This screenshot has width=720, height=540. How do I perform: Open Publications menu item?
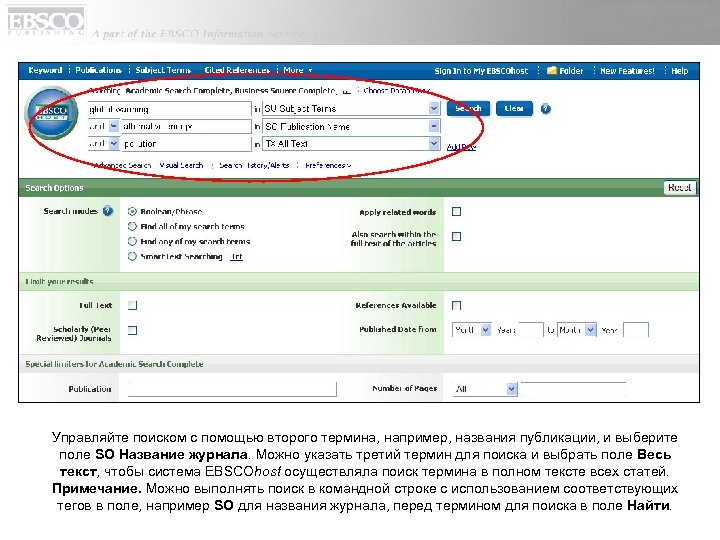coord(98,70)
